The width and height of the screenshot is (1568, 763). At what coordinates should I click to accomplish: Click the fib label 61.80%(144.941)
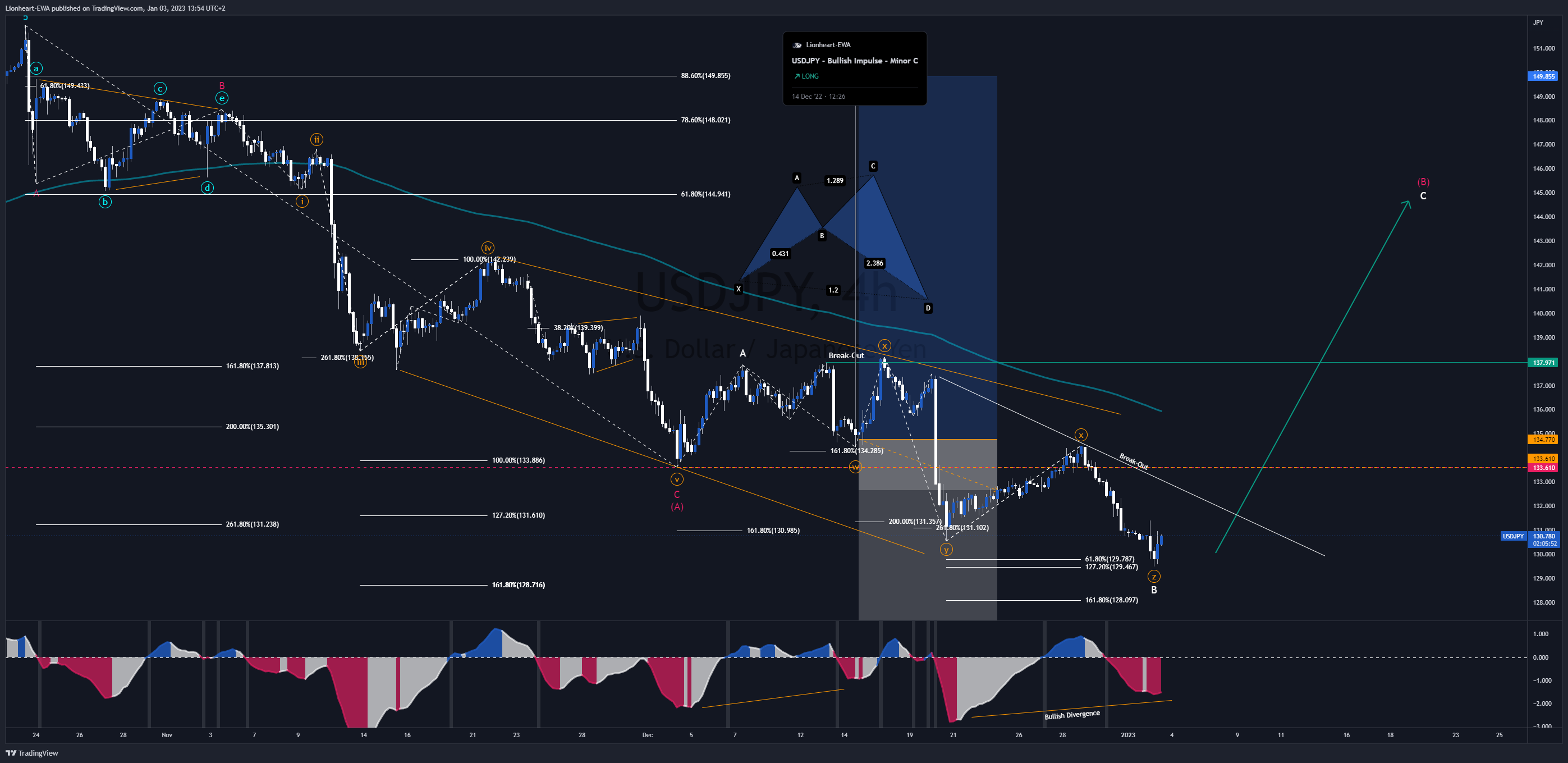(705, 194)
